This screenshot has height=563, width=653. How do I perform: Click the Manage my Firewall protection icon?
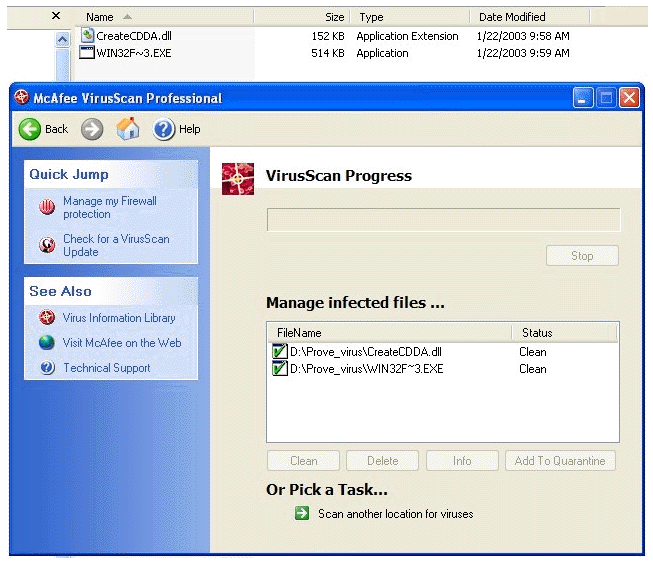(x=47, y=208)
